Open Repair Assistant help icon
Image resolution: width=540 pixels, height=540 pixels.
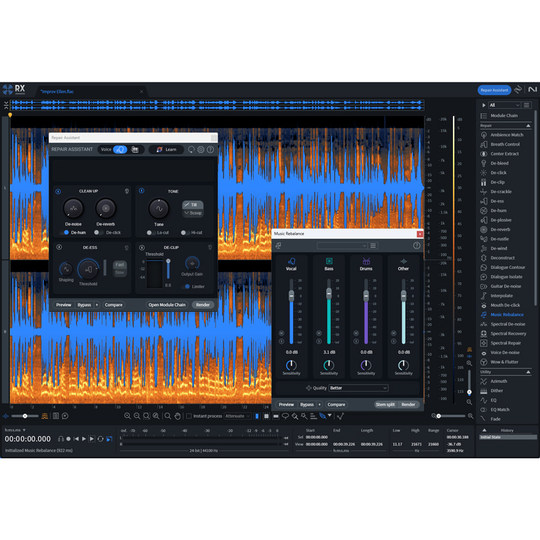210,149
